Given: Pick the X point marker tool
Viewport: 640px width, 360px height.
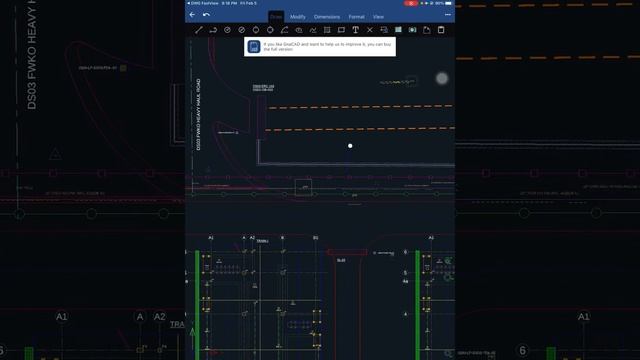Looking at the screenshot, I should point(370,30).
